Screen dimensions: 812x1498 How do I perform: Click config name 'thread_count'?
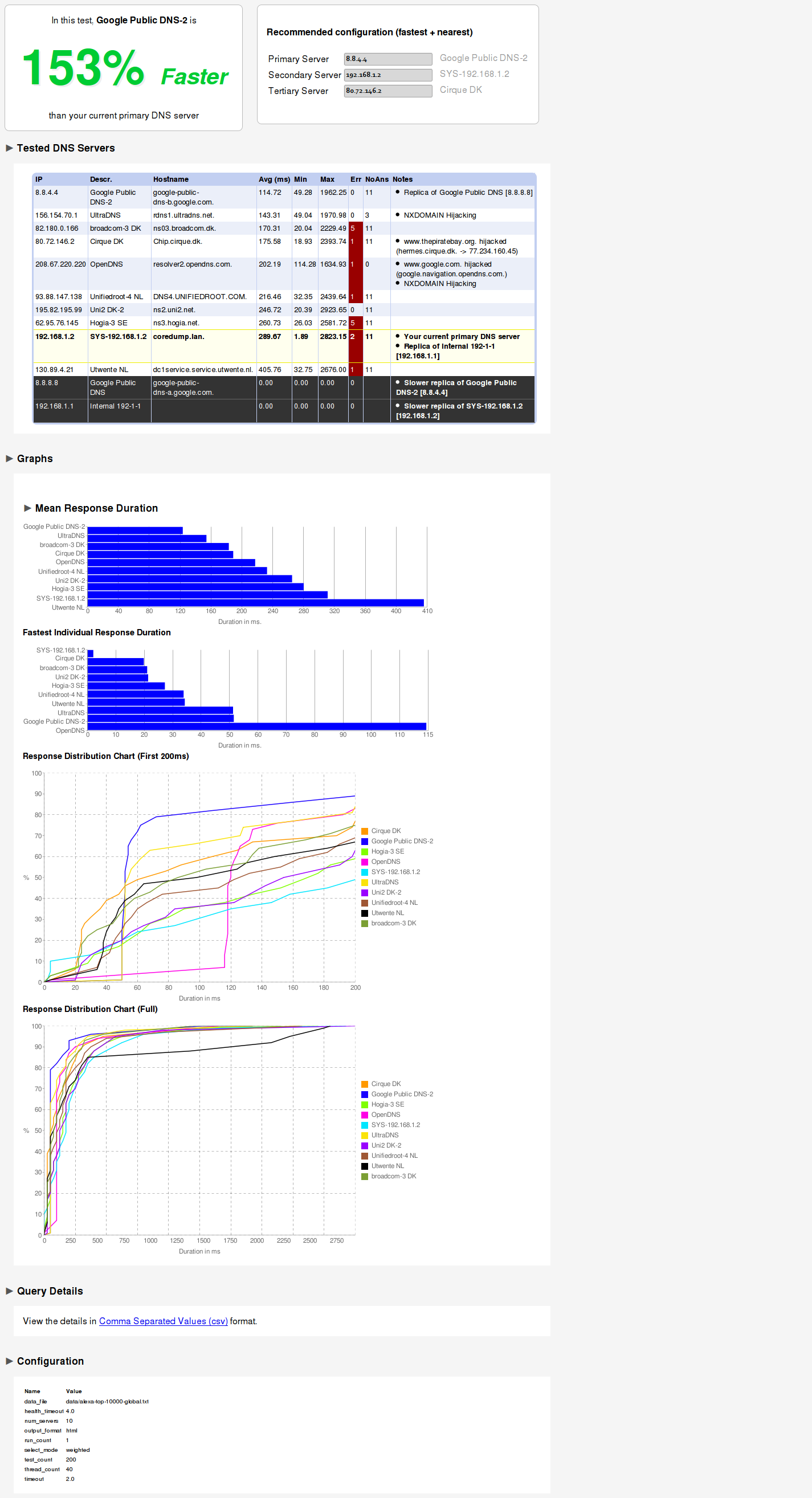42,1469
